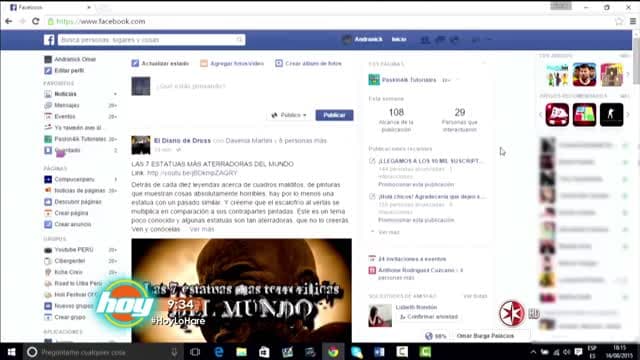Select the Actualizar estado tab
The width and height of the screenshot is (640, 360).
(160, 63)
